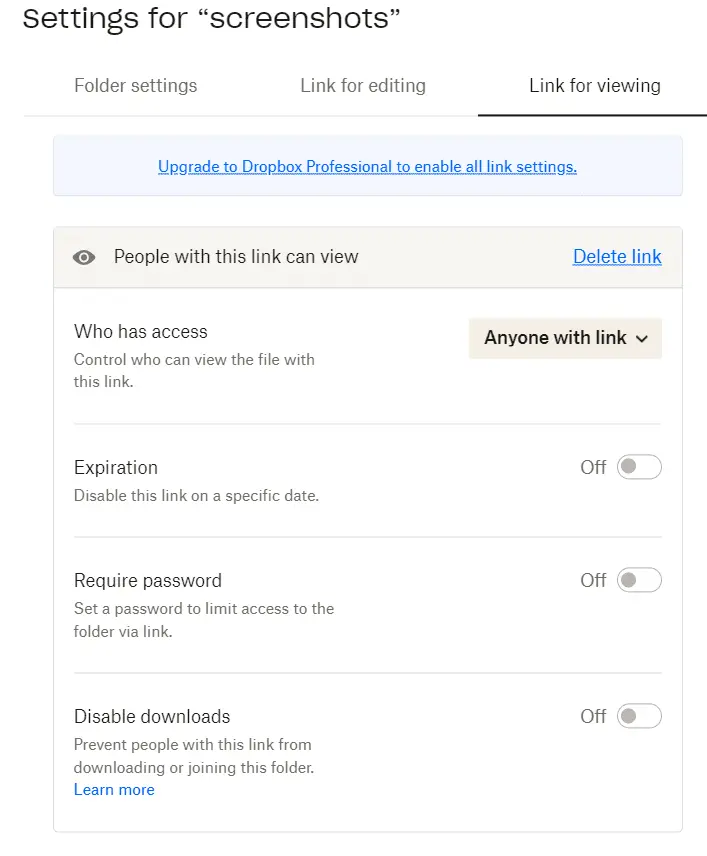
Task: Enable the Require password switch
Action: pos(640,580)
